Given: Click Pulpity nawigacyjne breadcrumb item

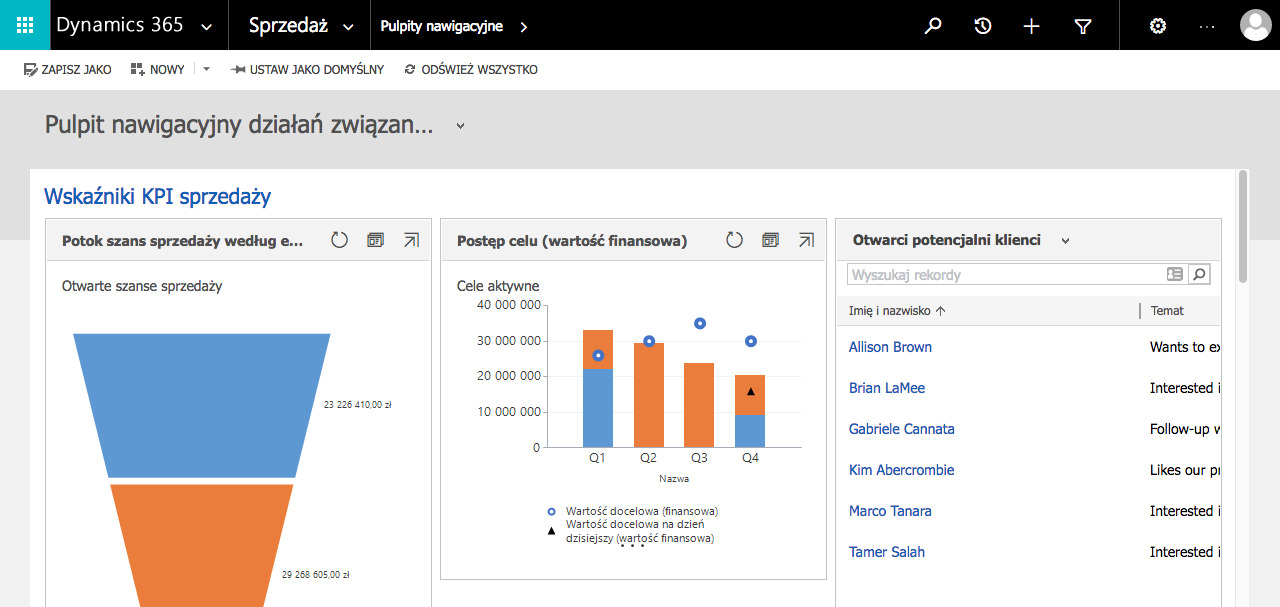Looking at the screenshot, I should click(x=441, y=26).
